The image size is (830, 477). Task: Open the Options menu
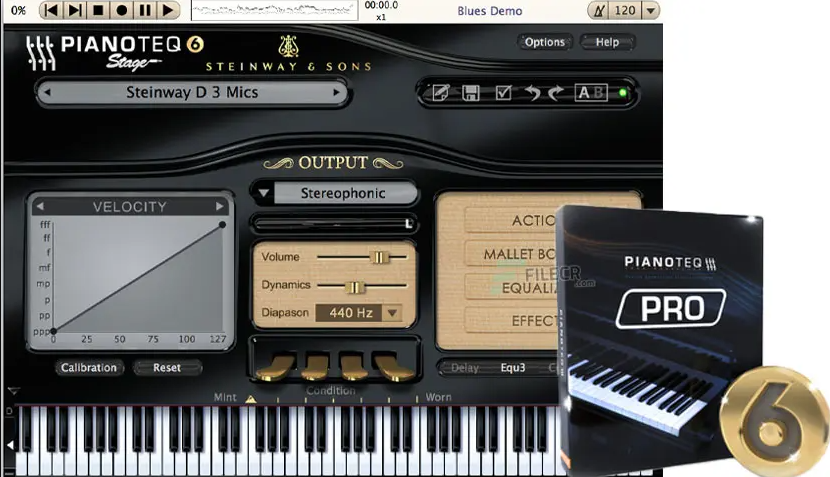point(545,42)
